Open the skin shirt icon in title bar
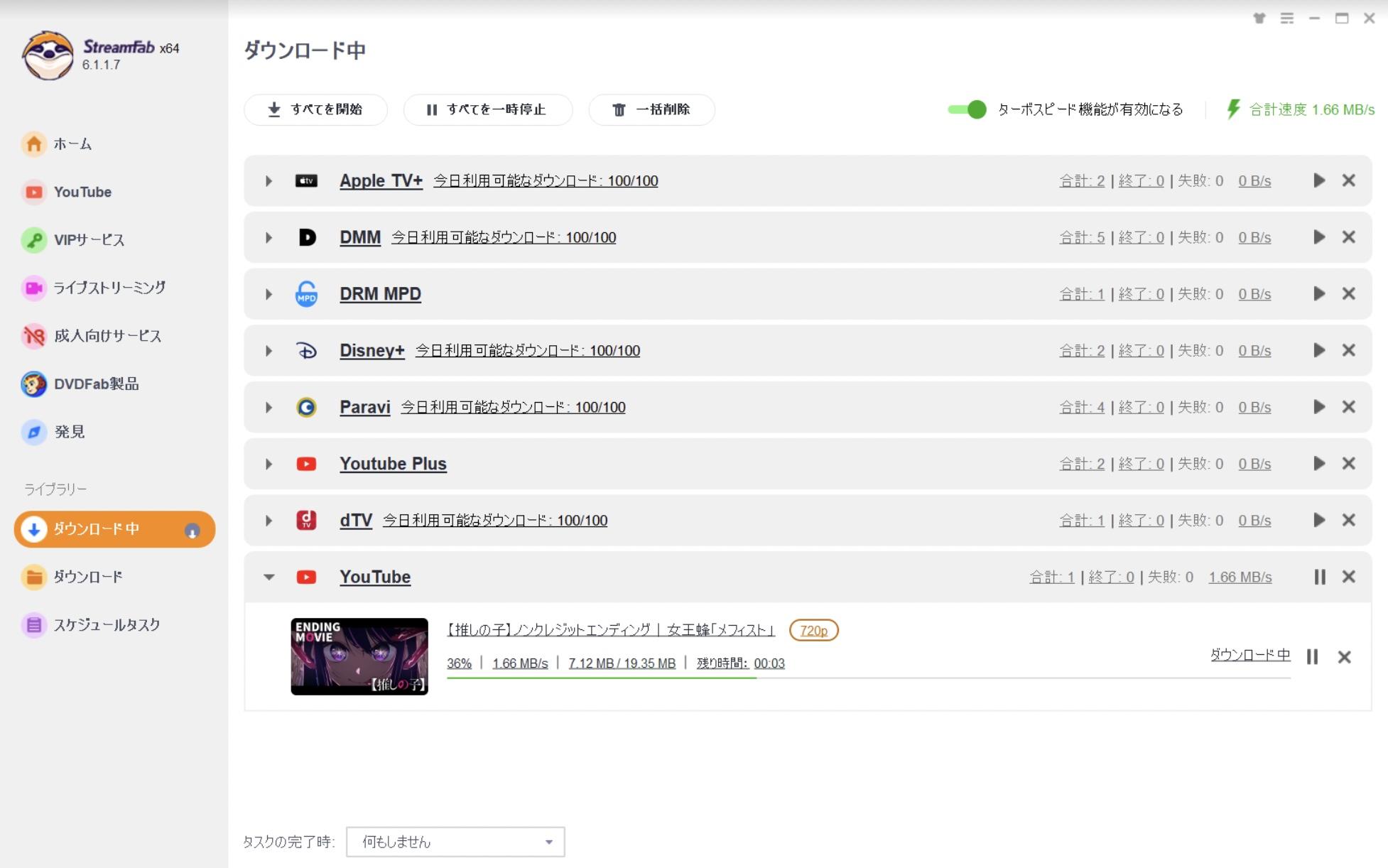Image resolution: width=1388 pixels, height=868 pixels. click(x=1259, y=18)
